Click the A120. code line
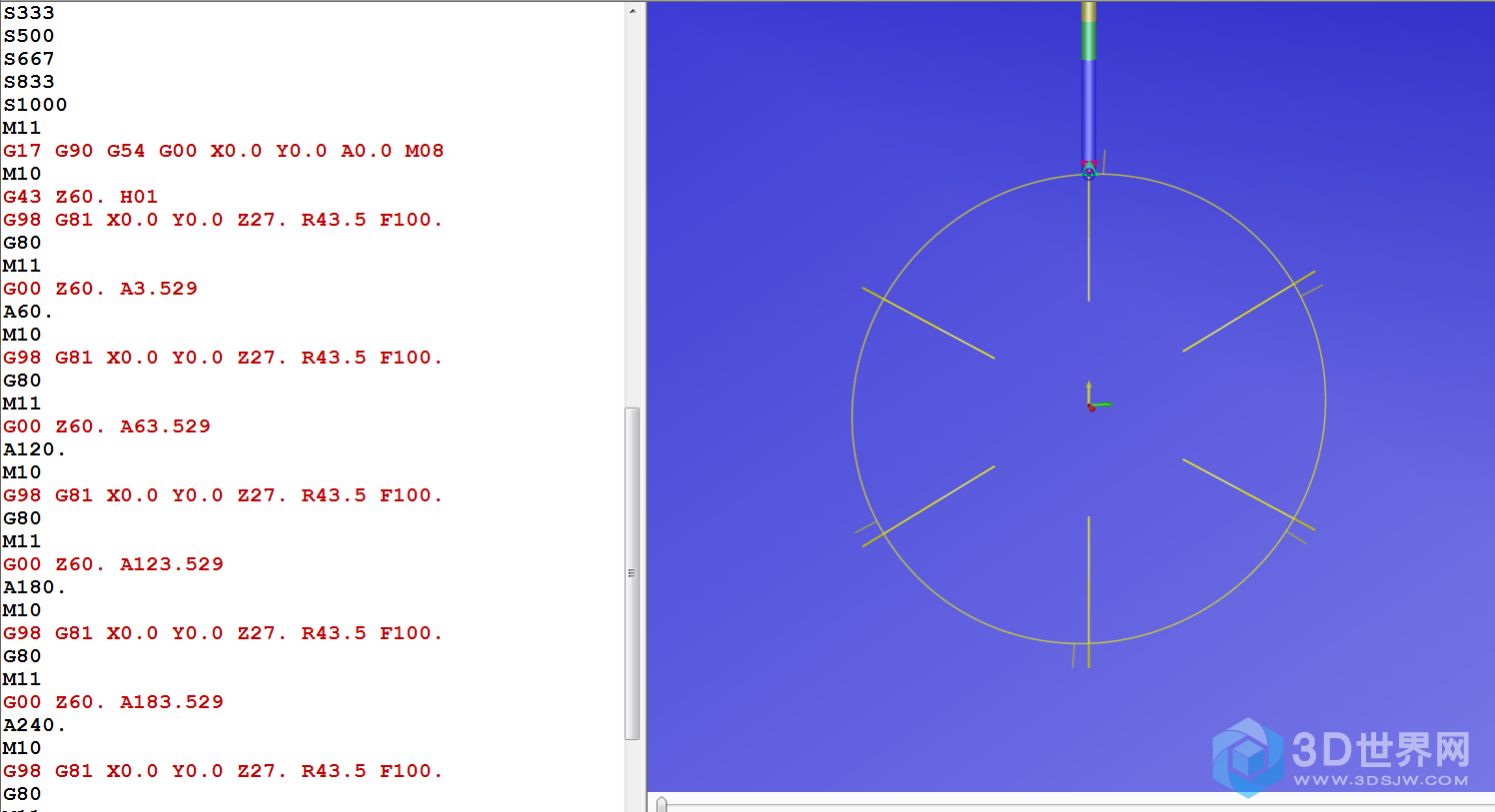The height and width of the screenshot is (812, 1495). point(34,449)
